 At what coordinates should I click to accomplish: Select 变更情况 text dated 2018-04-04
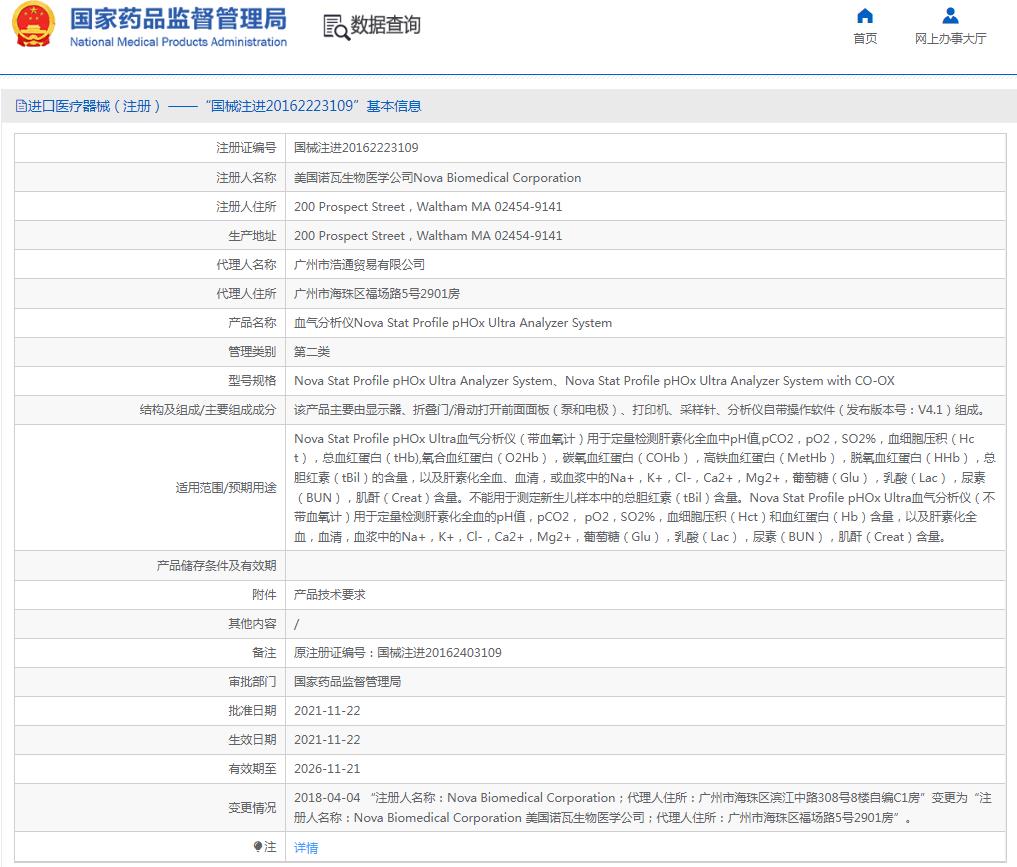click(x=643, y=807)
